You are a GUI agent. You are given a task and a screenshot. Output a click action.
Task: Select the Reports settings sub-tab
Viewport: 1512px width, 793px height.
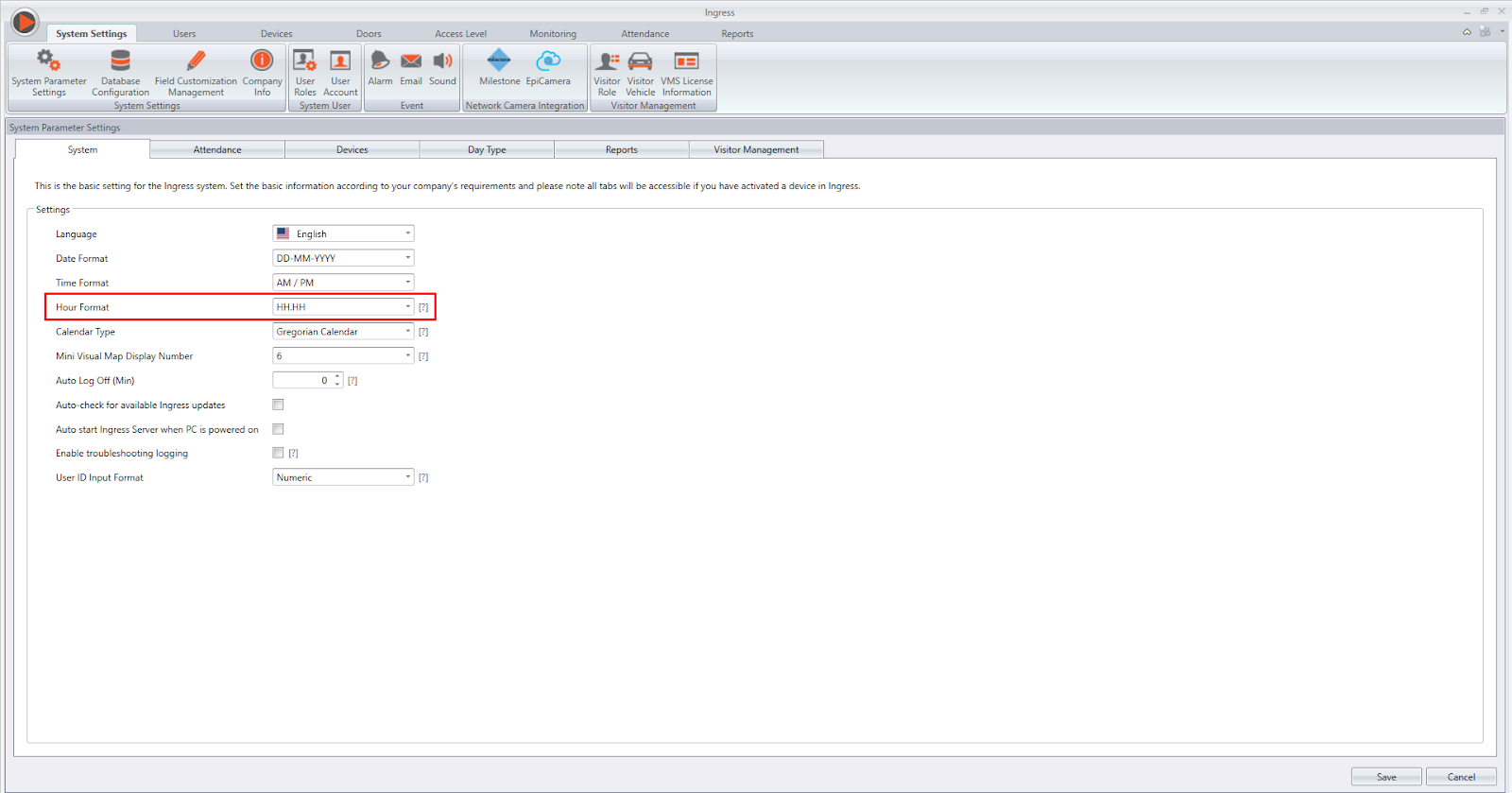click(622, 149)
